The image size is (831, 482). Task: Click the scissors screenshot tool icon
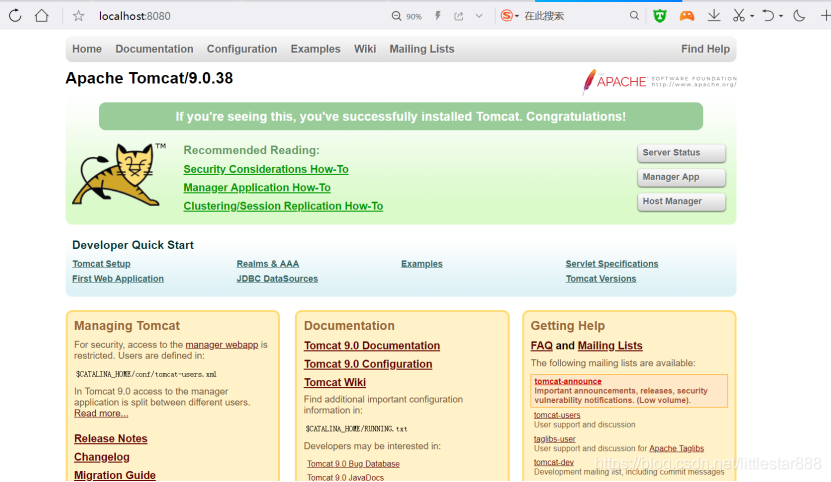739,15
